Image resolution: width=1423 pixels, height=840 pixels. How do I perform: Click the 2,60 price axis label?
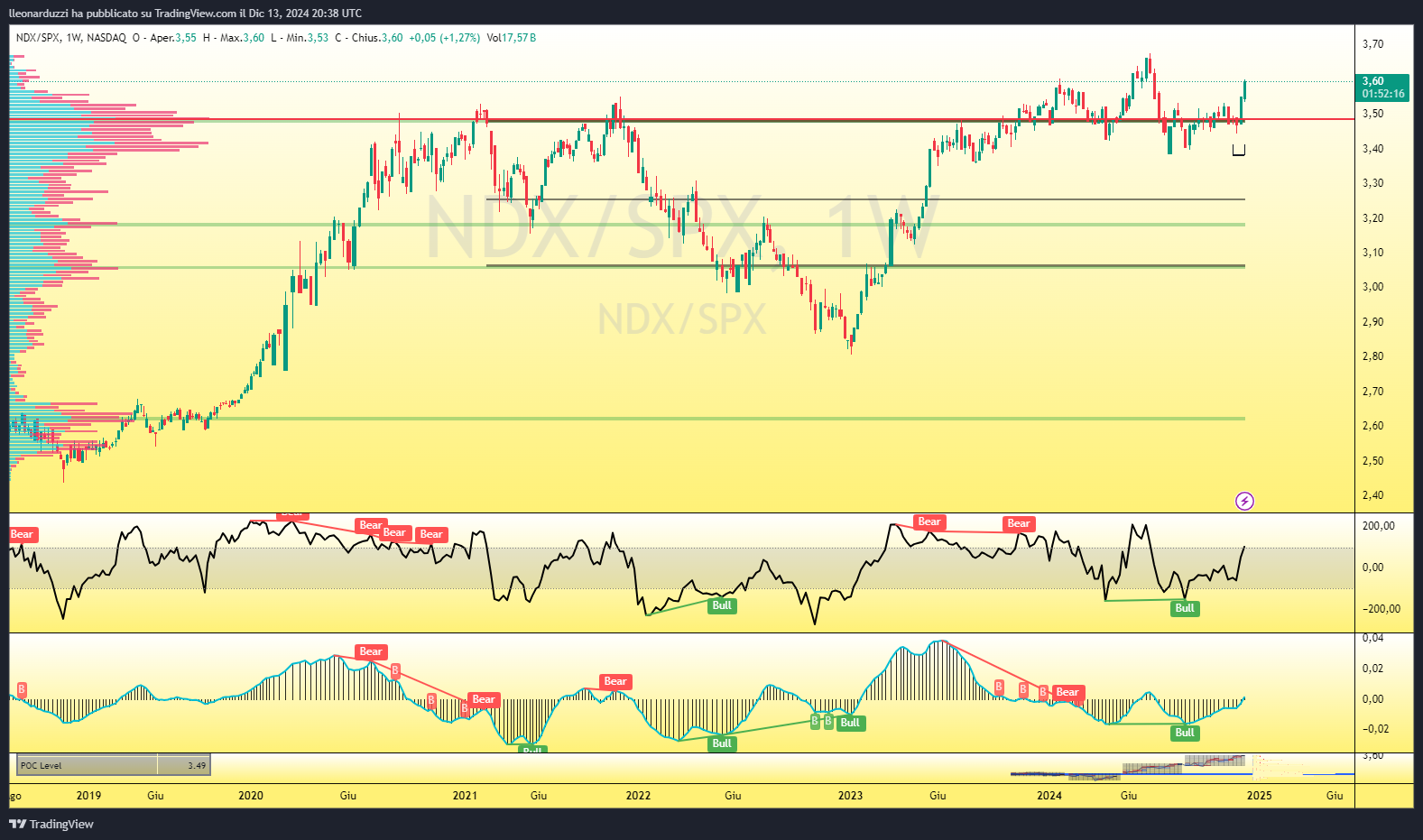click(x=1372, y=426)
